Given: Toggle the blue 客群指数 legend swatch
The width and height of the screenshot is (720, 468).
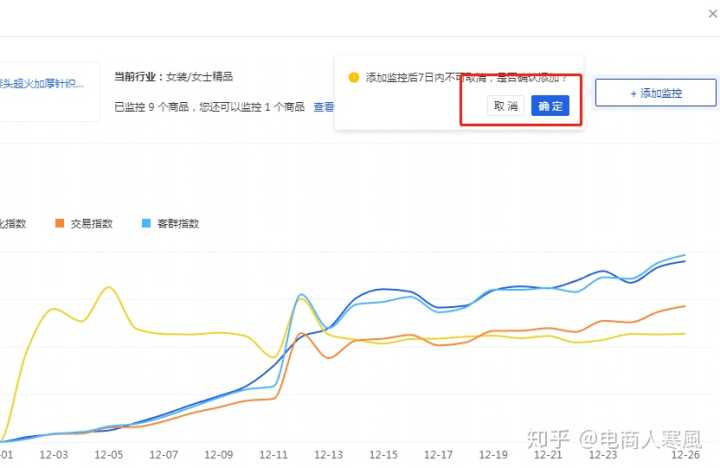Looking at the screenshot, I should coord(146,223).
